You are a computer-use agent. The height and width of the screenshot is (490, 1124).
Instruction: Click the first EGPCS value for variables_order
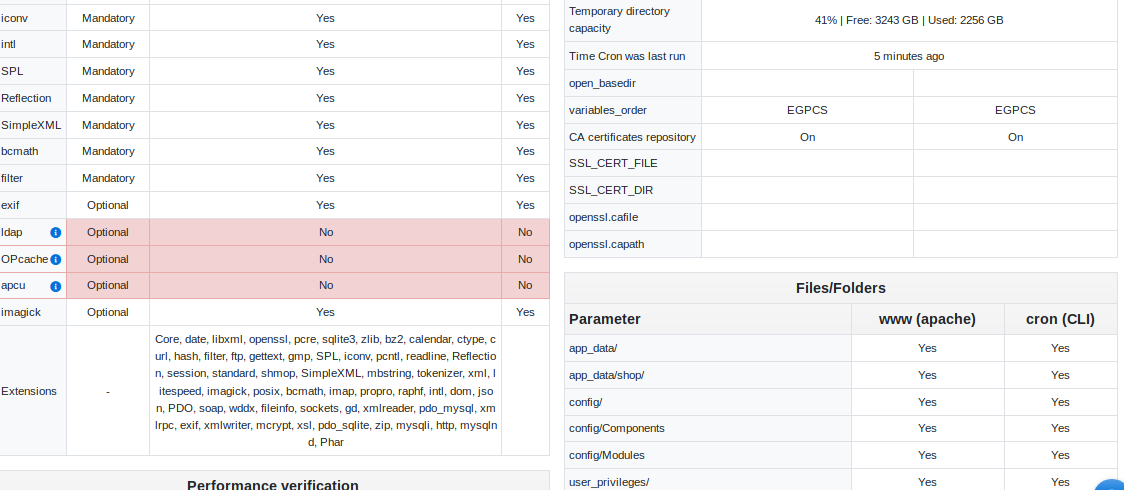click(807, 110)
